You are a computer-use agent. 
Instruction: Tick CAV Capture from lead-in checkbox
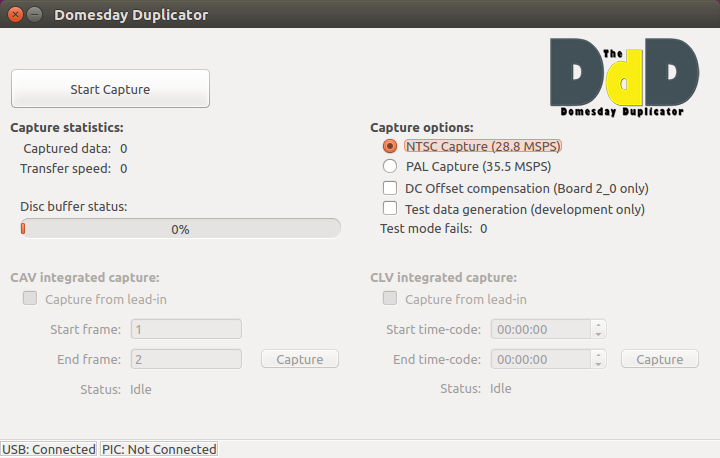(x=30, y=298)
